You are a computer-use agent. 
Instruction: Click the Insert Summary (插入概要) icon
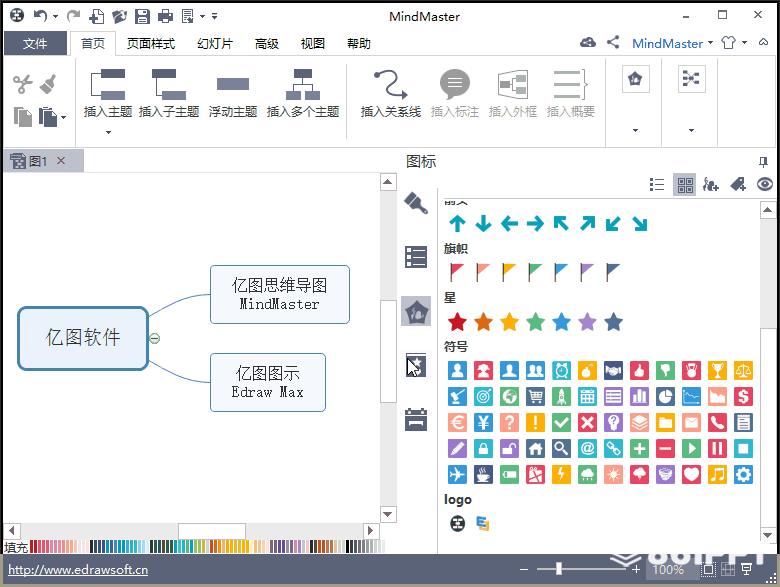tap(571, 84)
